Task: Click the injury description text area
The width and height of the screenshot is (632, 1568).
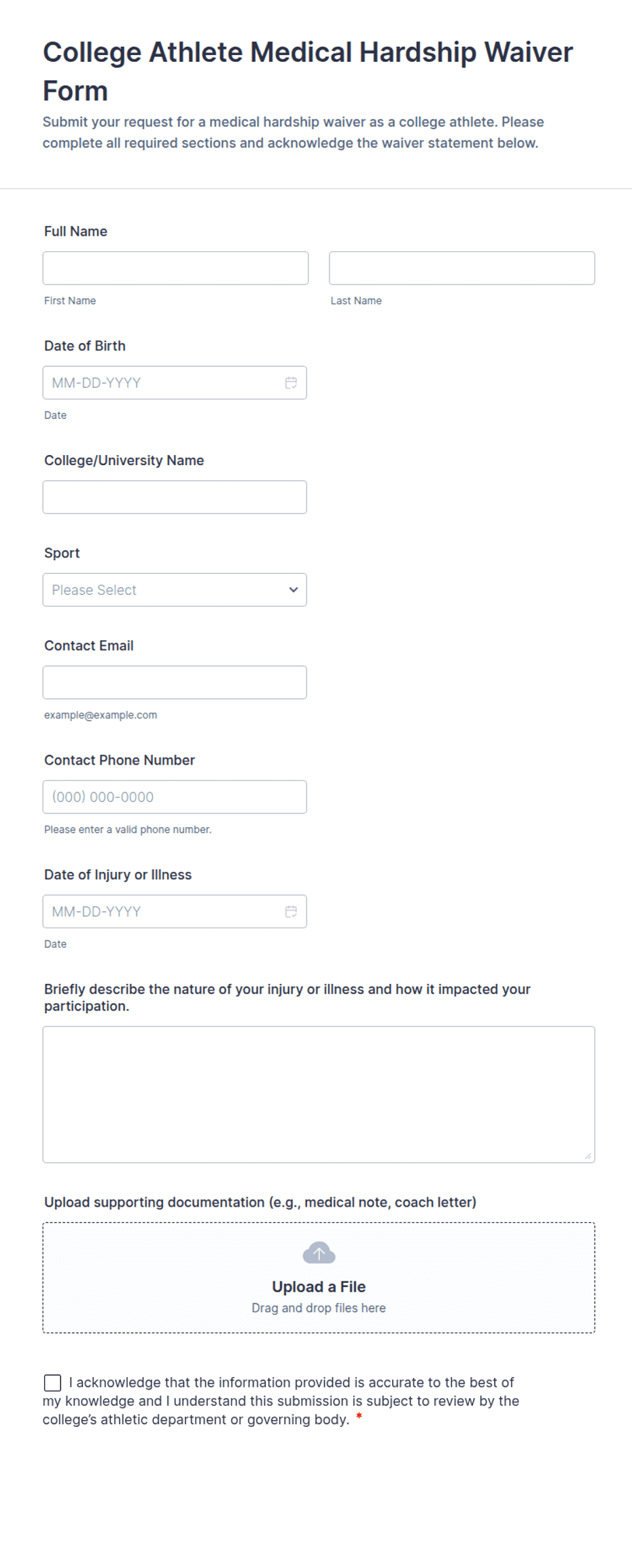Action: pyautogui.click(x=319, y=1095)
